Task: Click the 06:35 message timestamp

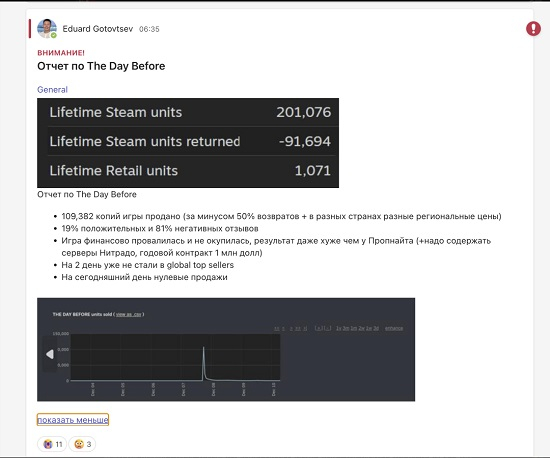Action: (149, 29)
